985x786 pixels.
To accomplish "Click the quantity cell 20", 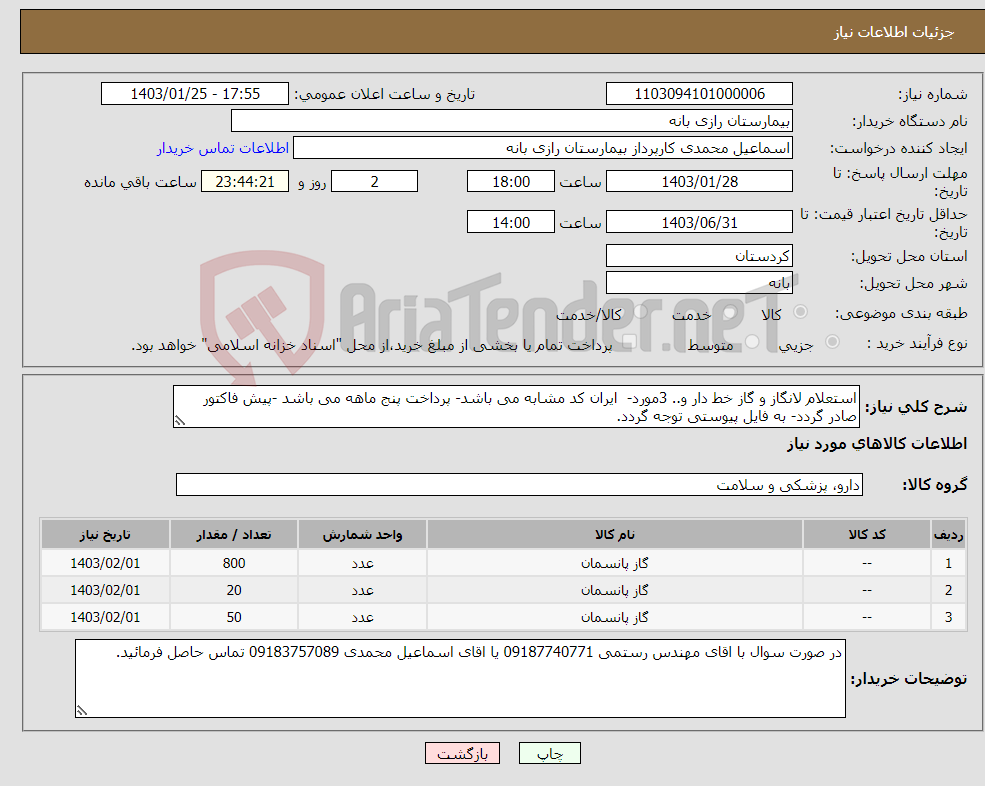I will pos(234,590).
